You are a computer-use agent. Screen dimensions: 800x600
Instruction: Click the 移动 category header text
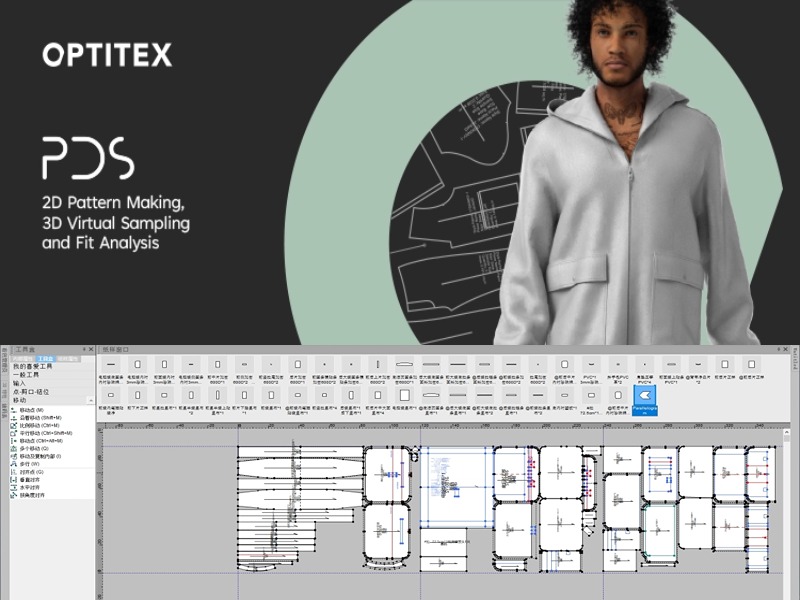[x=19, y=401]
